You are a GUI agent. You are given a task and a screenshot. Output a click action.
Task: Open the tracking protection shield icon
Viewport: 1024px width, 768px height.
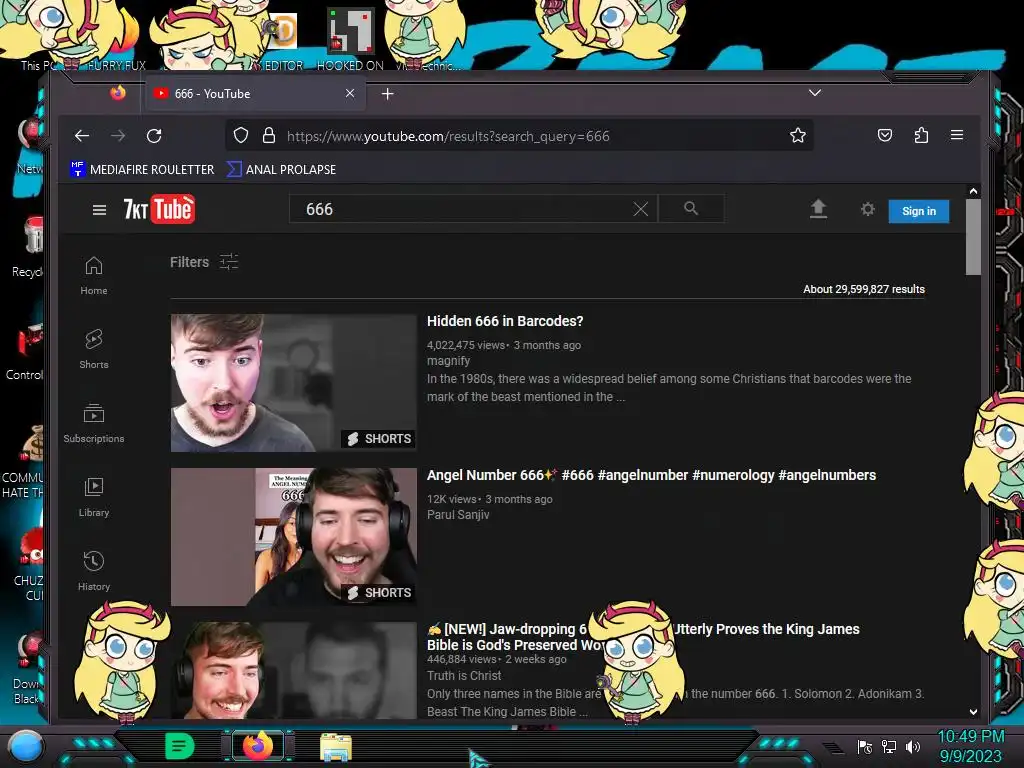[241, 135]
